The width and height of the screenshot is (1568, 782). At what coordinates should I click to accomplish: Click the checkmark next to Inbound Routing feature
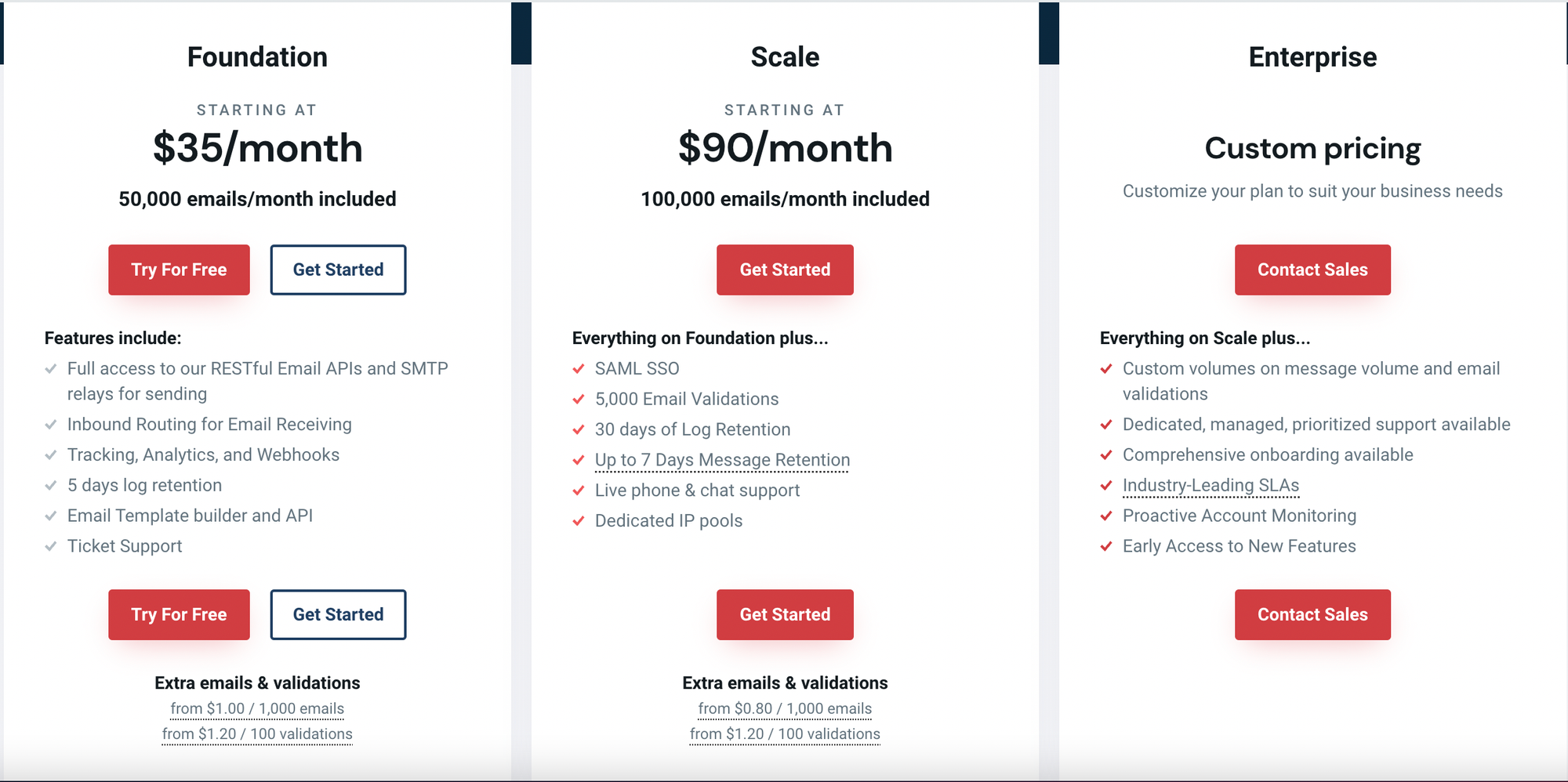coord(52,425)
